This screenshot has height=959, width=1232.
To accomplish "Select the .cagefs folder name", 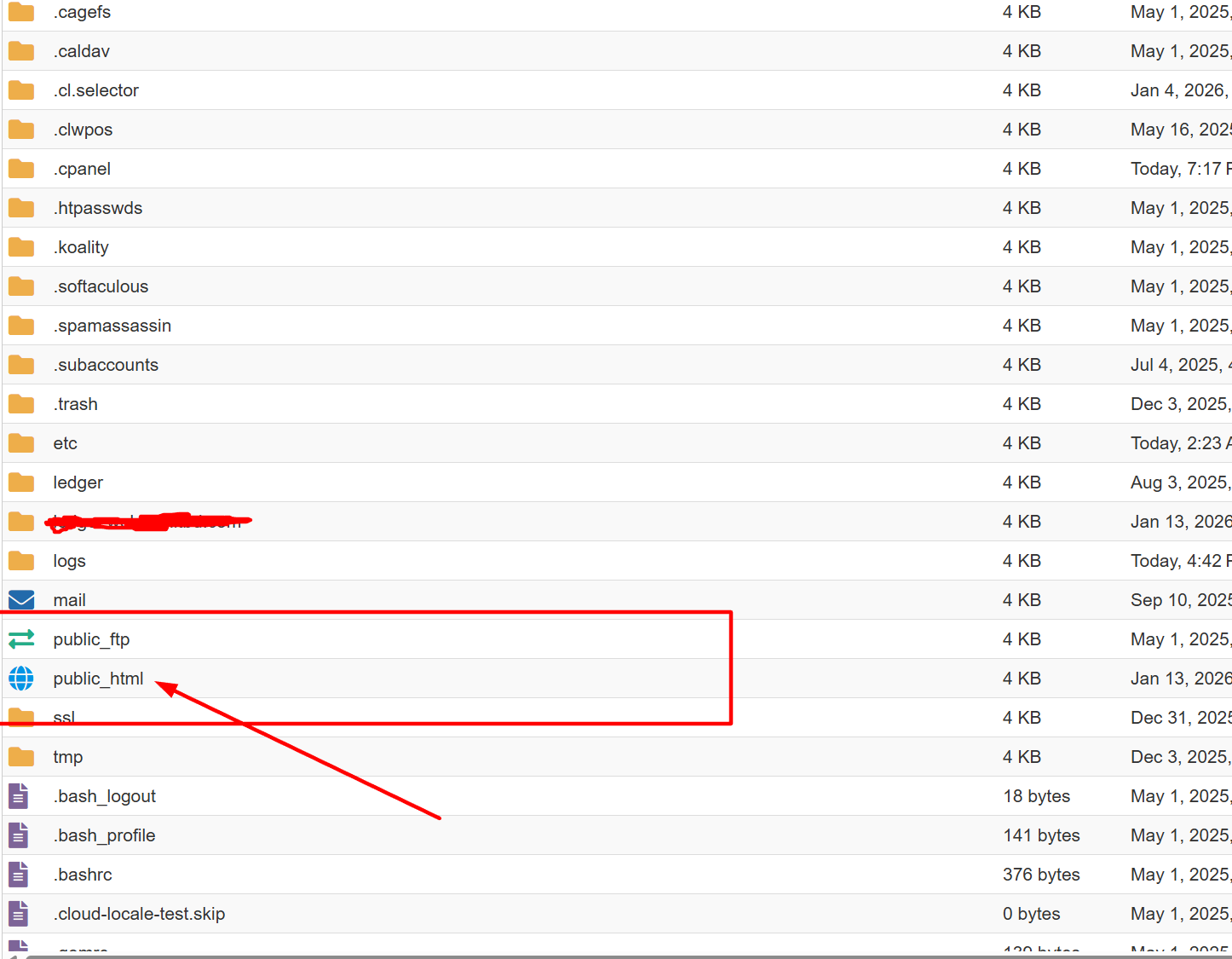I will point(82,12).
